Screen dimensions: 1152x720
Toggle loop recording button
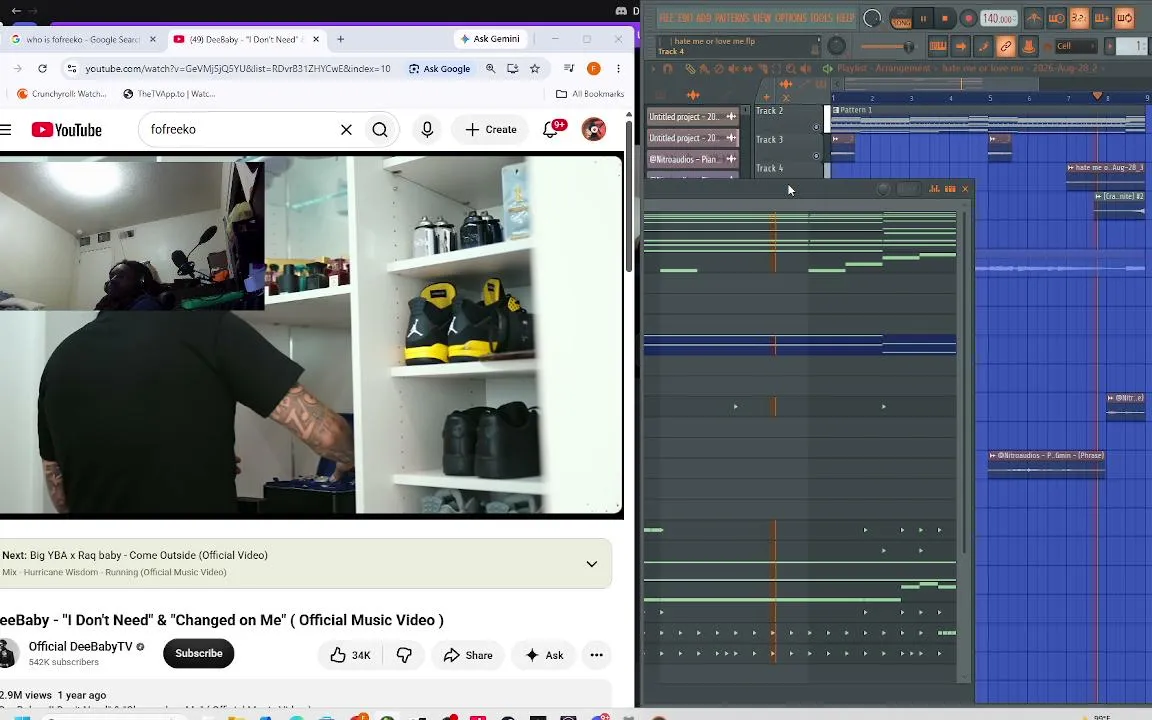1124,18
